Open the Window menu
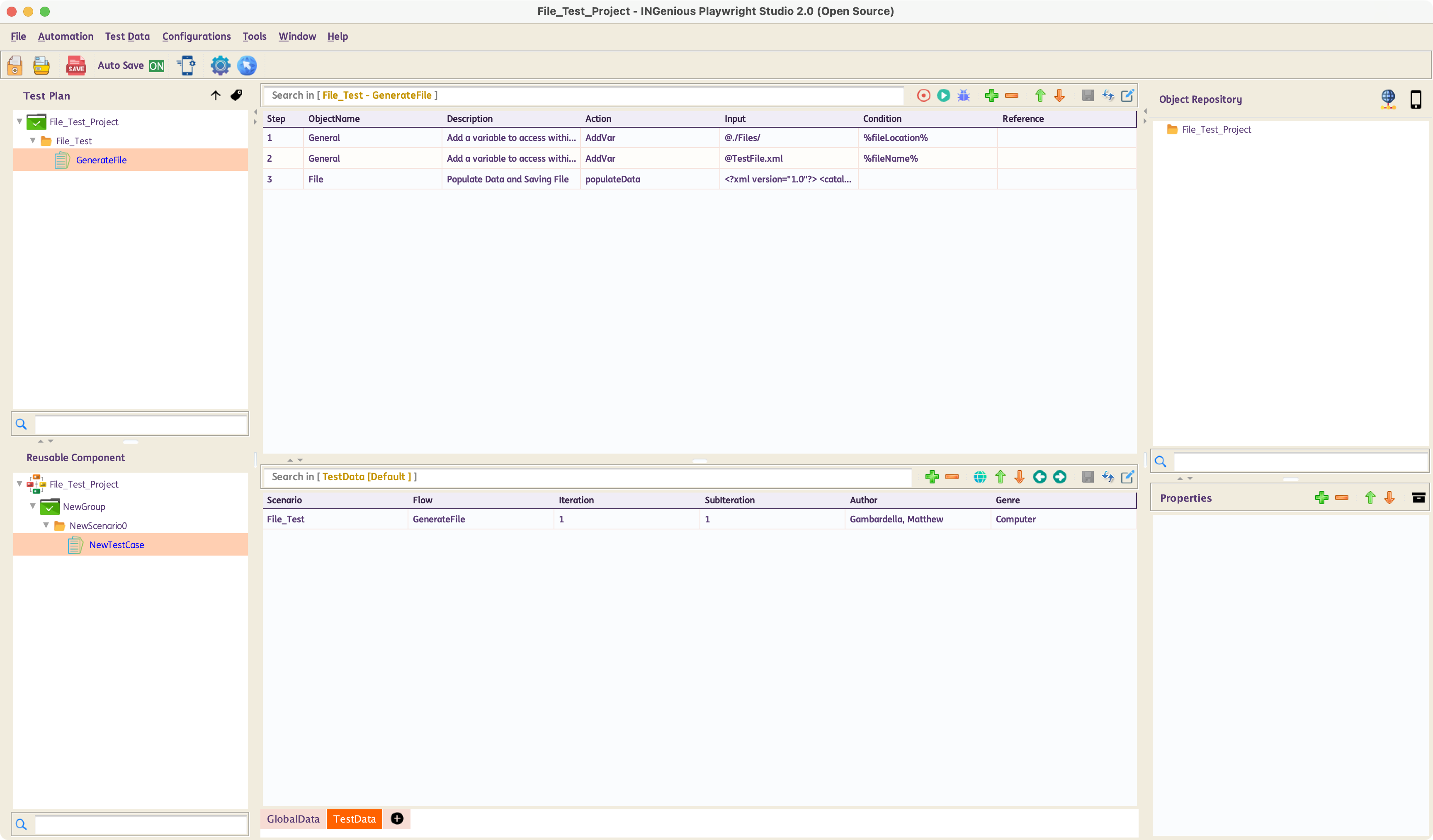 [x=297, y=36]
